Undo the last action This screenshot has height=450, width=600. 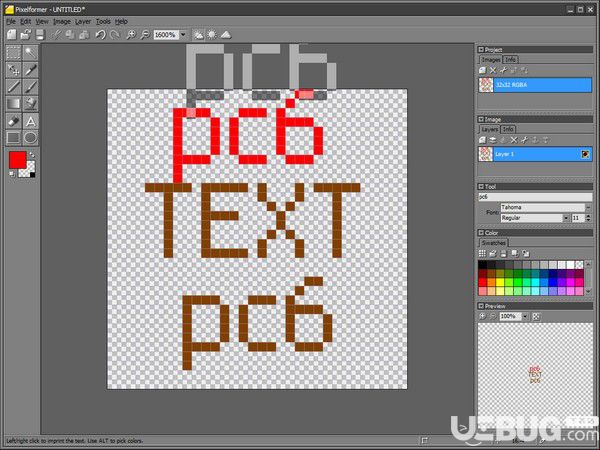point(100,35)
